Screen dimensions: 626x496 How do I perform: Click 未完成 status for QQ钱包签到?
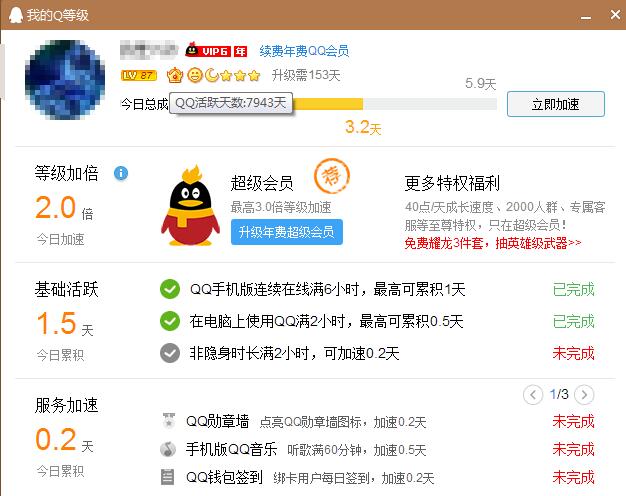coord(574,478)
